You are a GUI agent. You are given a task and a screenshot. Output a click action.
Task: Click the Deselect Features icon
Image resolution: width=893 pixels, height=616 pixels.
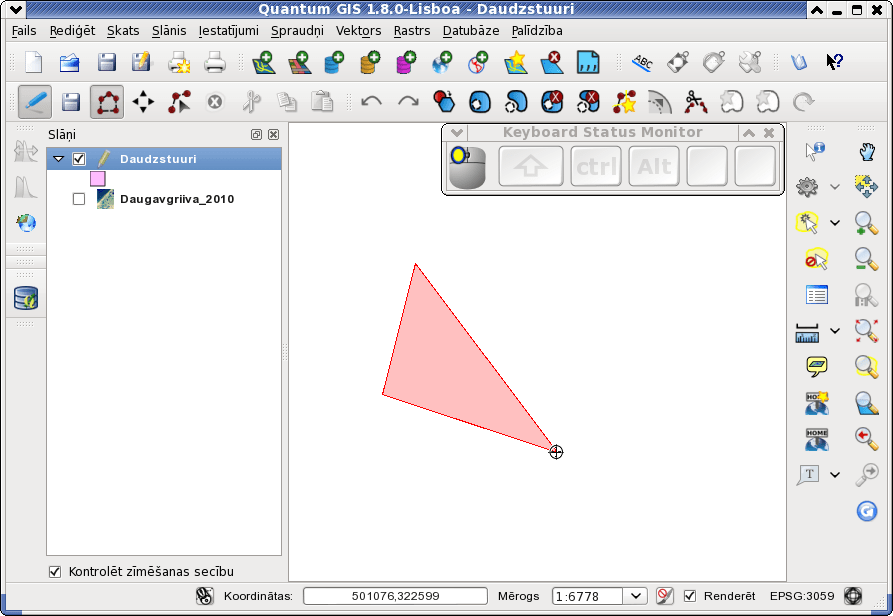pyautogui.click(x=817, y=259)
